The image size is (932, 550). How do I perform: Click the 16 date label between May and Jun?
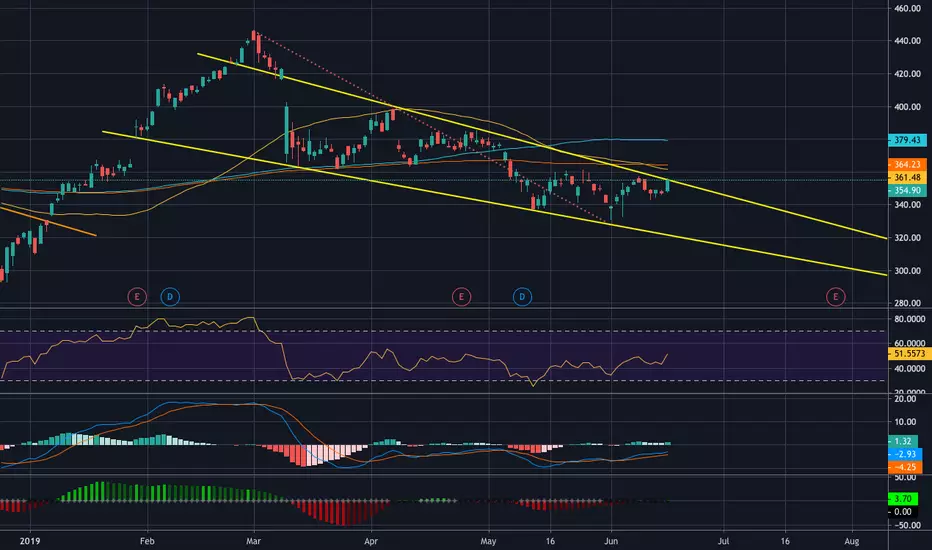pyautogui.click(x=550, y=541)
